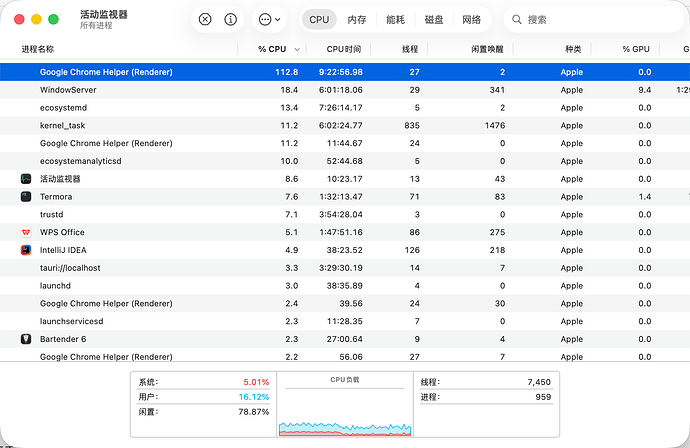Open the process info (i) icon

231,19
